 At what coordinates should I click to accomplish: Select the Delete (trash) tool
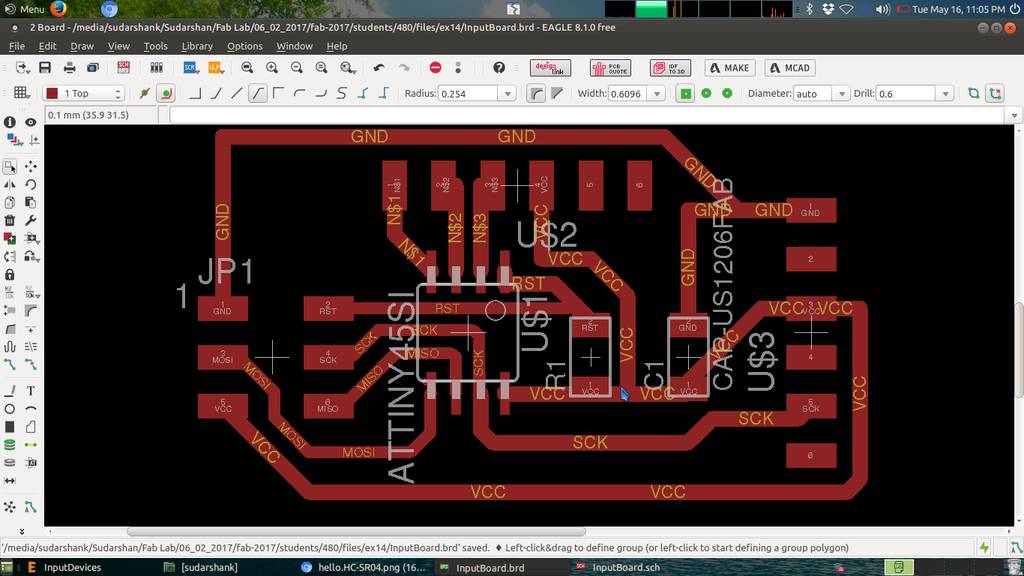(x=10, y=221)
